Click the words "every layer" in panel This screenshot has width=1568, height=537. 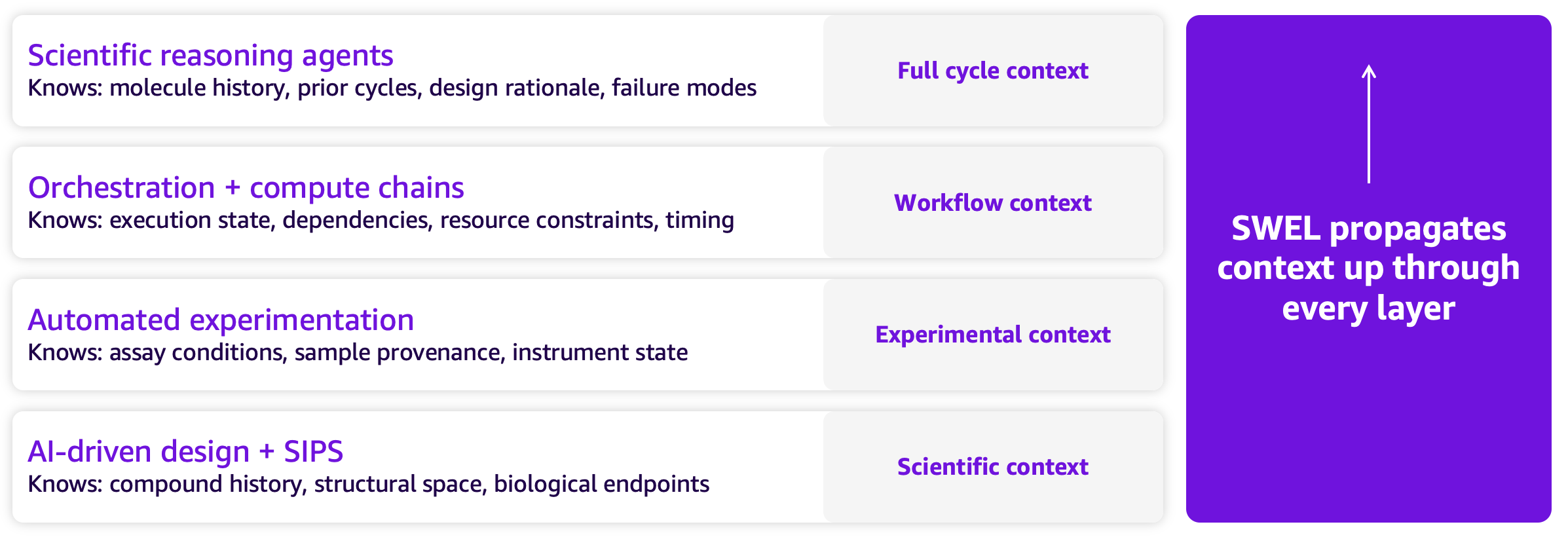(1368, 308)
